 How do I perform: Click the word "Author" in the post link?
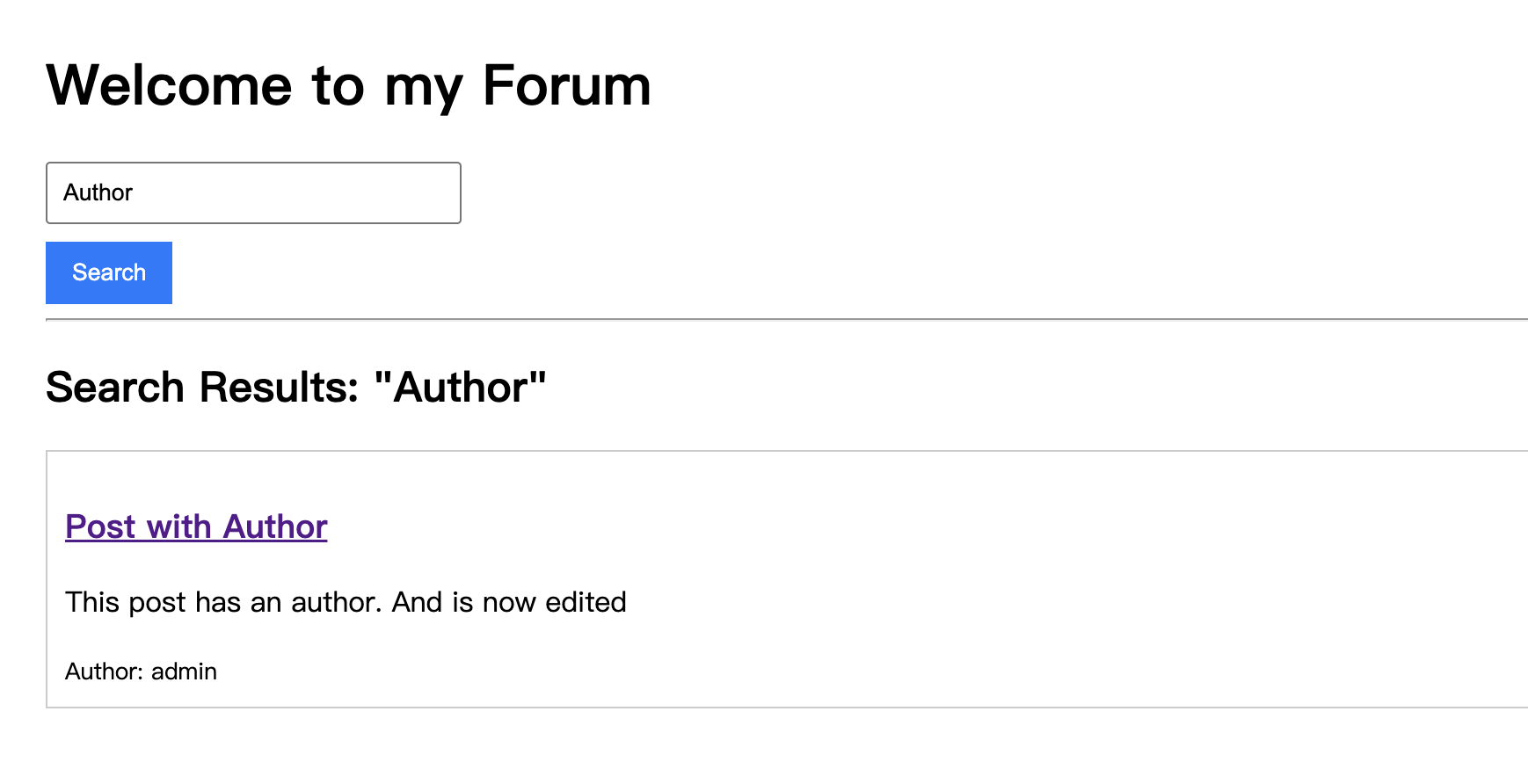tap(275, 526)
